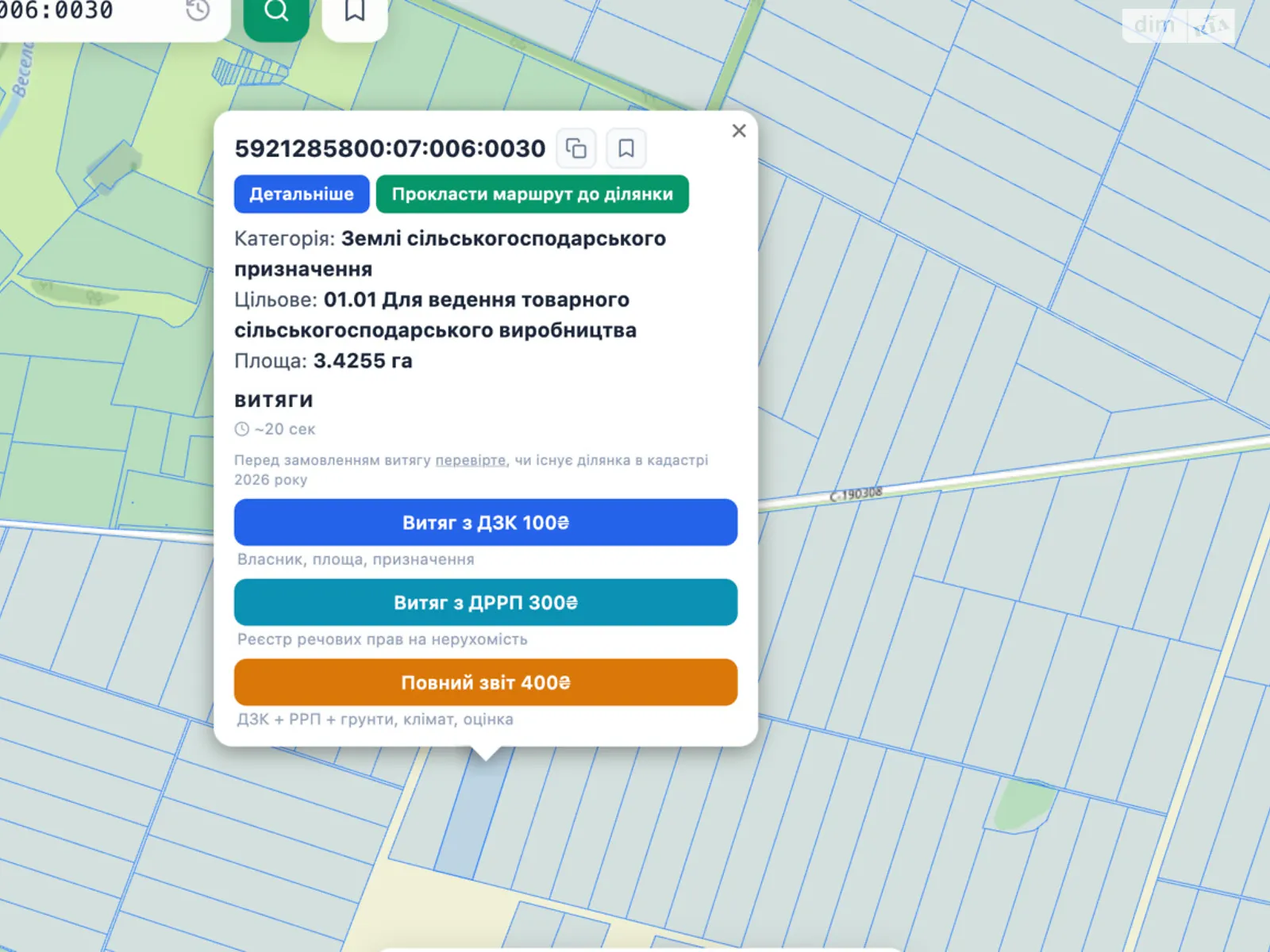The height and width of the screenshot is (952, 1270).
Task: Order Витяг з ДЗК for 100₴
Action: 486,523
